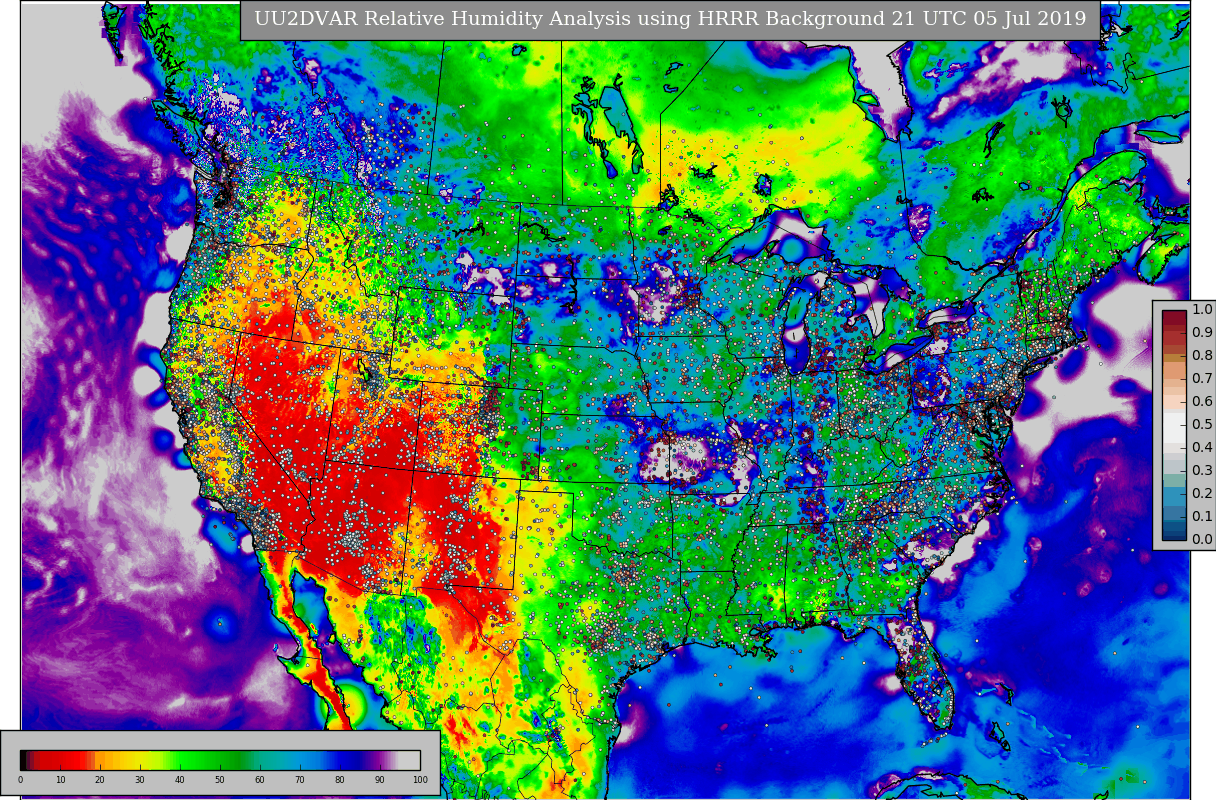
Task: Click the '50' tick on the humidity colorbar
Action: (x=220, y=780)
